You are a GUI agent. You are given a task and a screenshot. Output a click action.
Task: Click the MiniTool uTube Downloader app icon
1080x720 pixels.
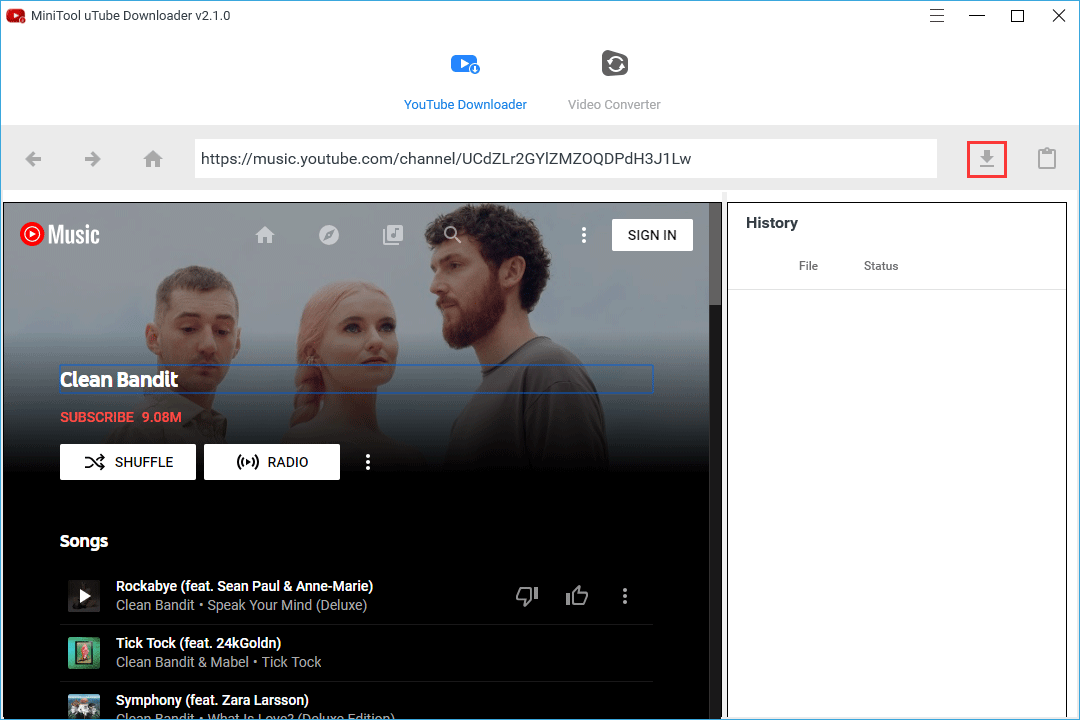click(16, 16)
